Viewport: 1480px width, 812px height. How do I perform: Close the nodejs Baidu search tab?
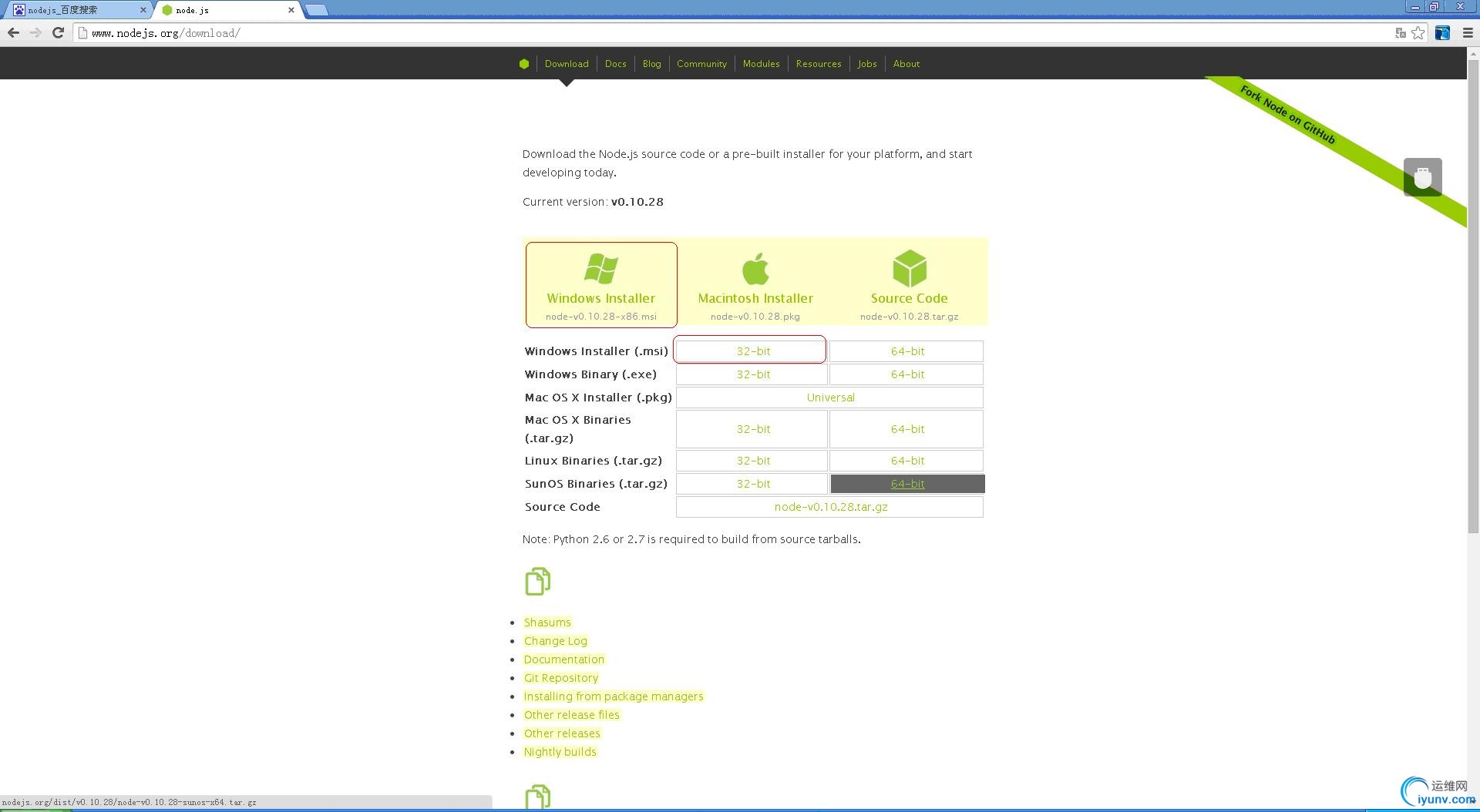point(143,10)
